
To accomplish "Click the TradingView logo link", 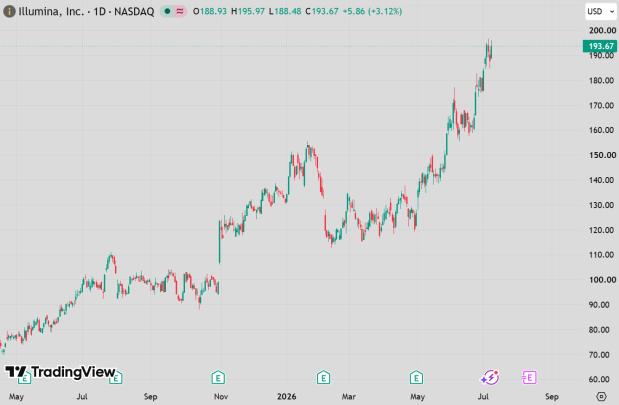I will (x=60, y=372).
